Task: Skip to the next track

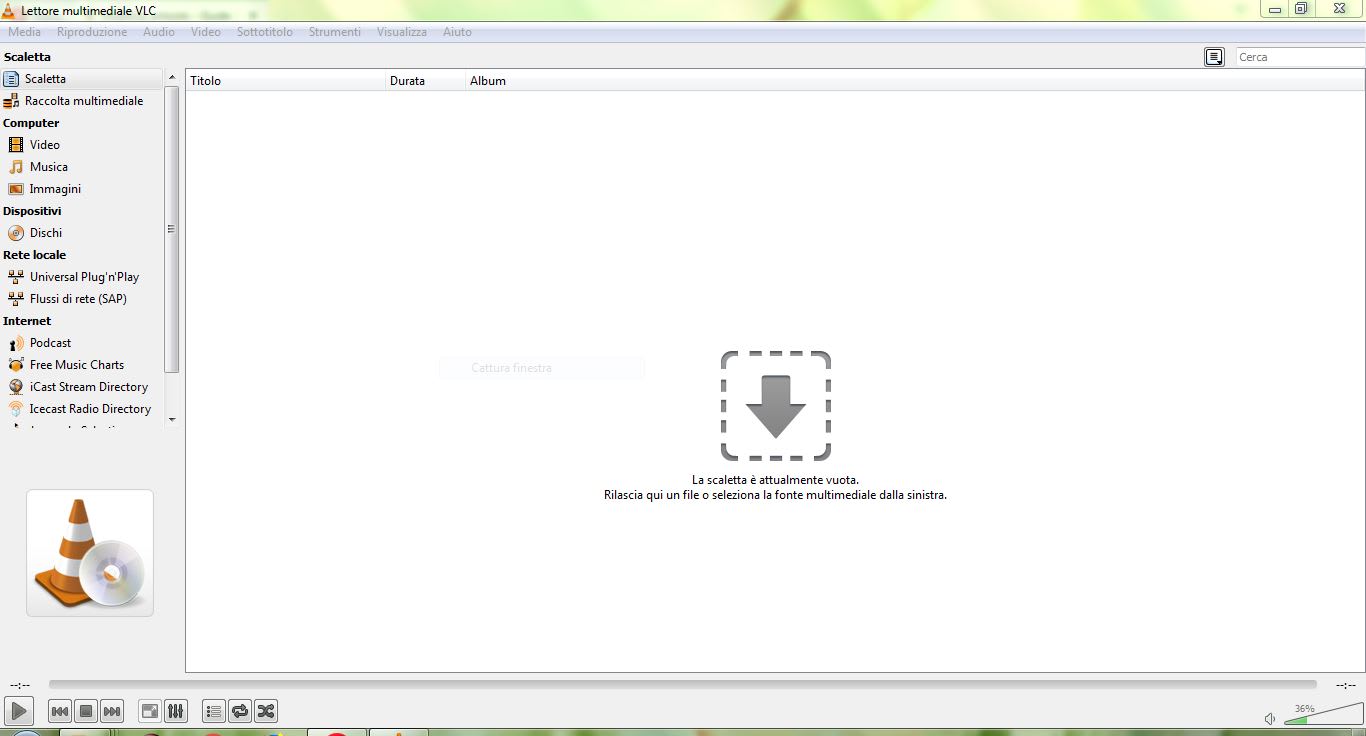Action: click(x=112, y=711)
